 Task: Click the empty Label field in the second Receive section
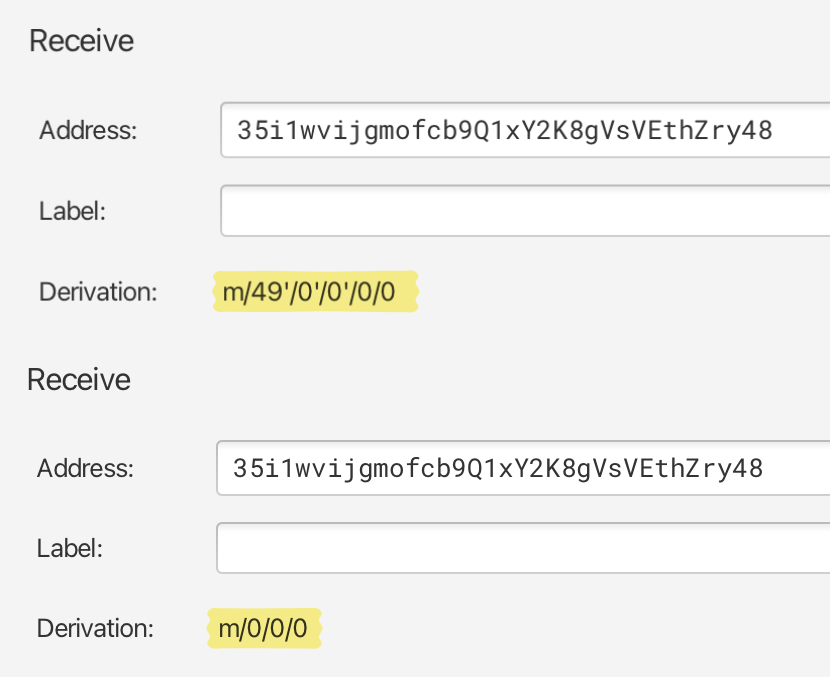522,548
